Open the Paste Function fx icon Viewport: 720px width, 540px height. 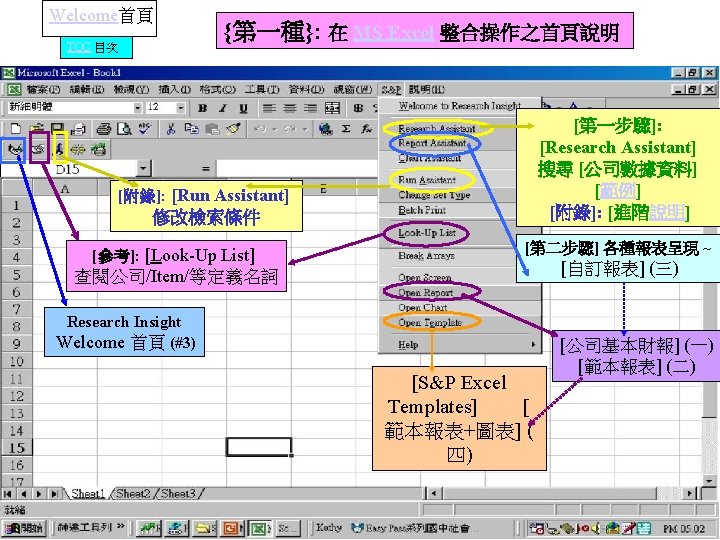366,129
